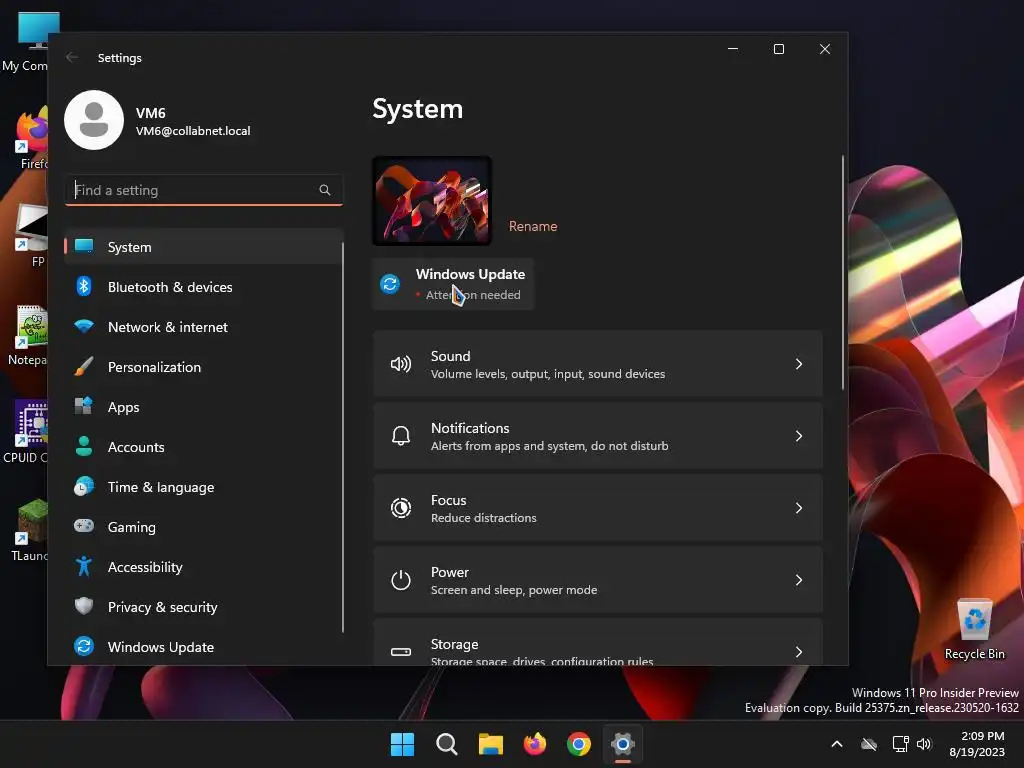The width and height of the screenshot is (1024, 768).
Task: Open Network & internet wifi icon
Action: point(84,326)
